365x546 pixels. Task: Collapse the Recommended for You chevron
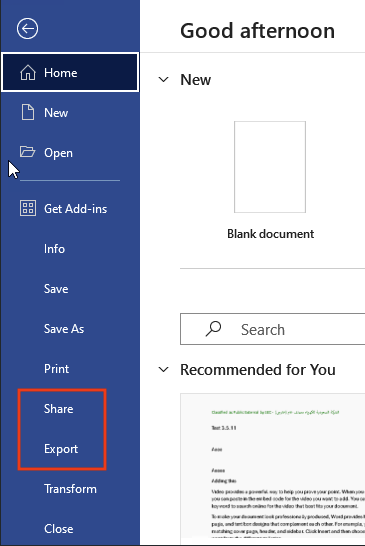[x=164, y=369]
